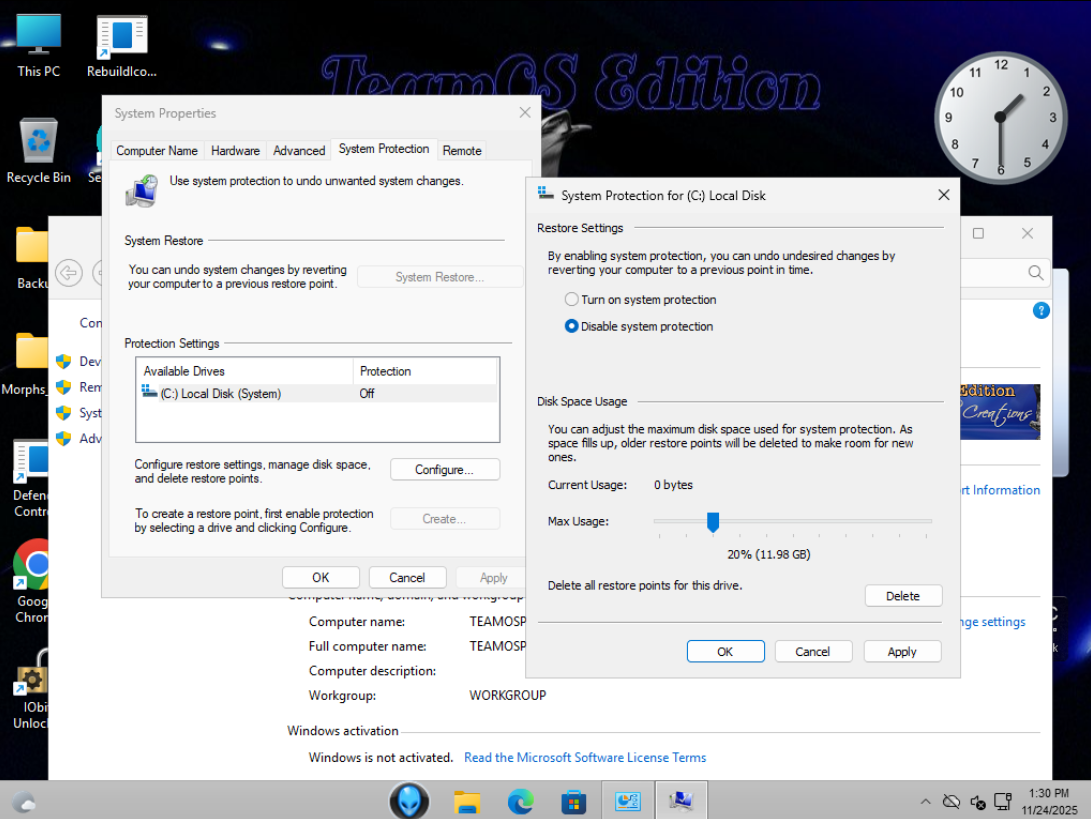Click the Control Panel help question icon
This screenshot has height=819, width=1091.
(x=1041, y=310)
